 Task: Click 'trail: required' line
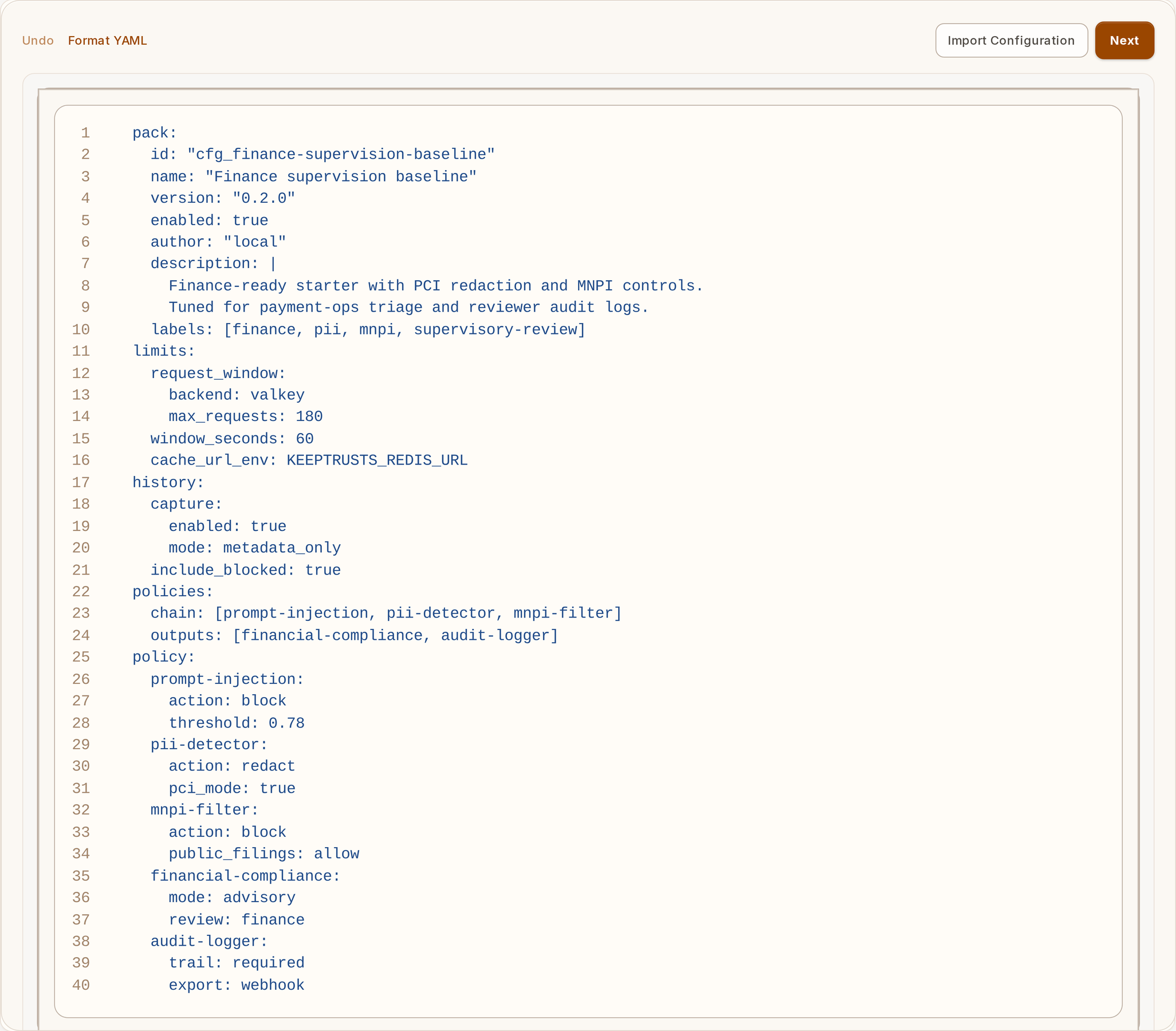tap(237, 963)
